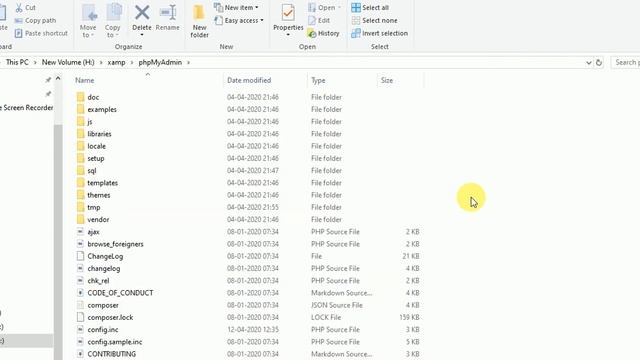Click the Delete X icon

tap(142, 12)
